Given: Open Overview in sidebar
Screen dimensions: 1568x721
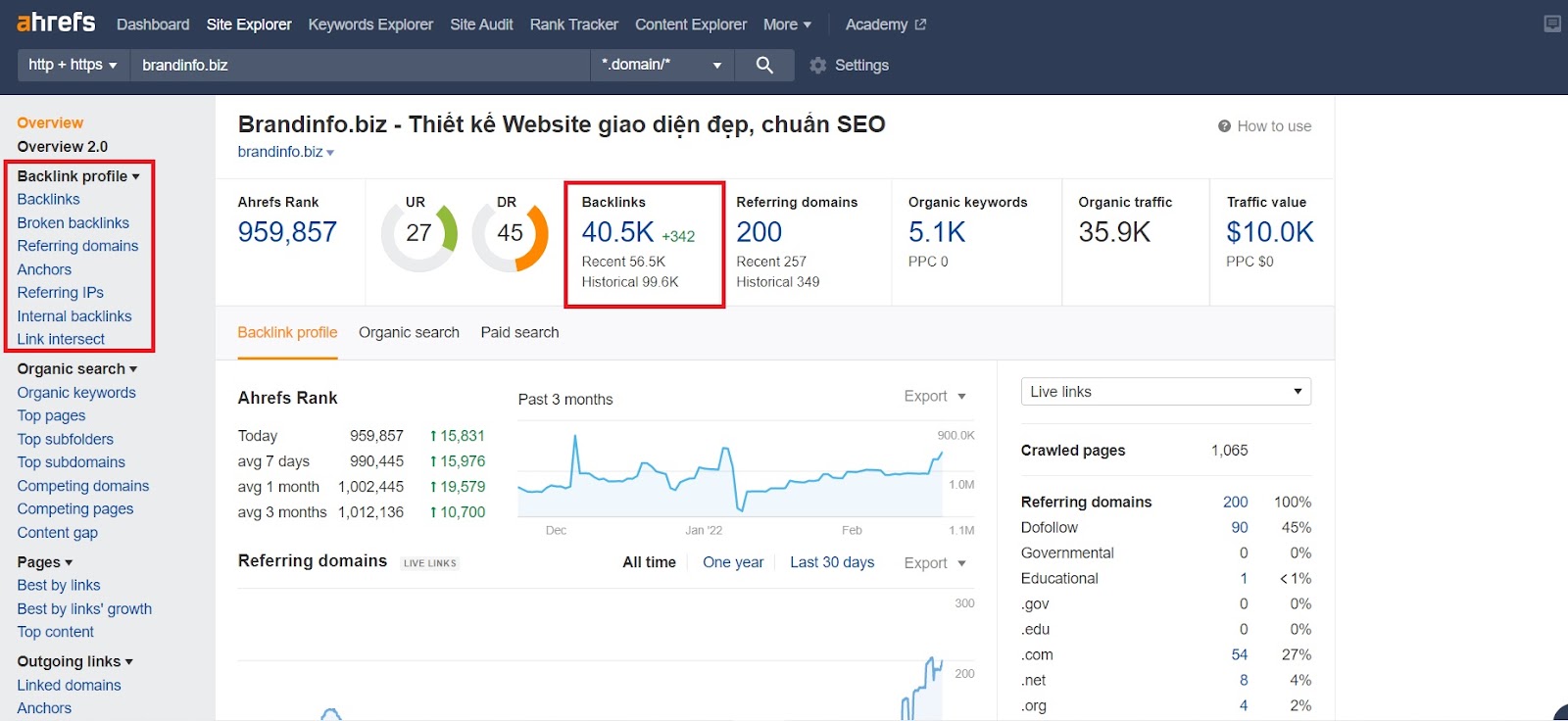Looking at the screenshot, I should pos(50,122).
